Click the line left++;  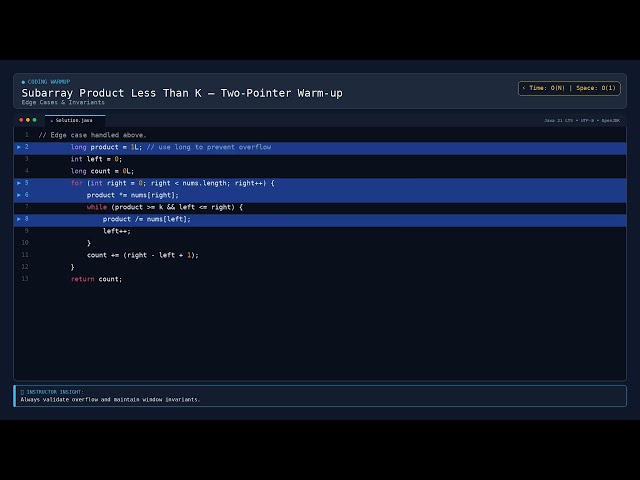117,231
